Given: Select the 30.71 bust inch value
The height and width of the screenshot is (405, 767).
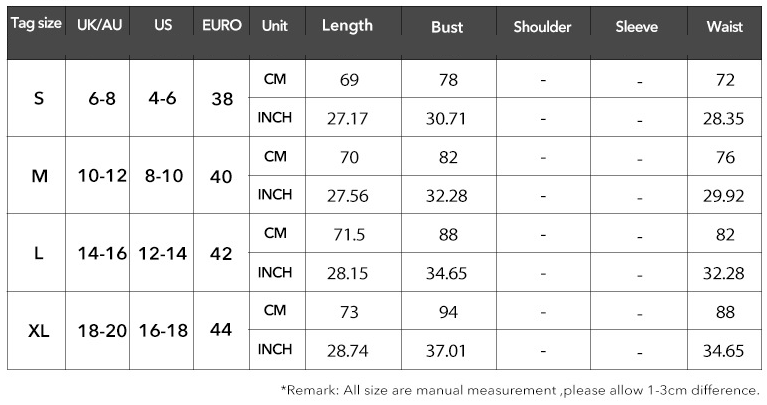Looking at the screenshot, I should click(447, 118).
